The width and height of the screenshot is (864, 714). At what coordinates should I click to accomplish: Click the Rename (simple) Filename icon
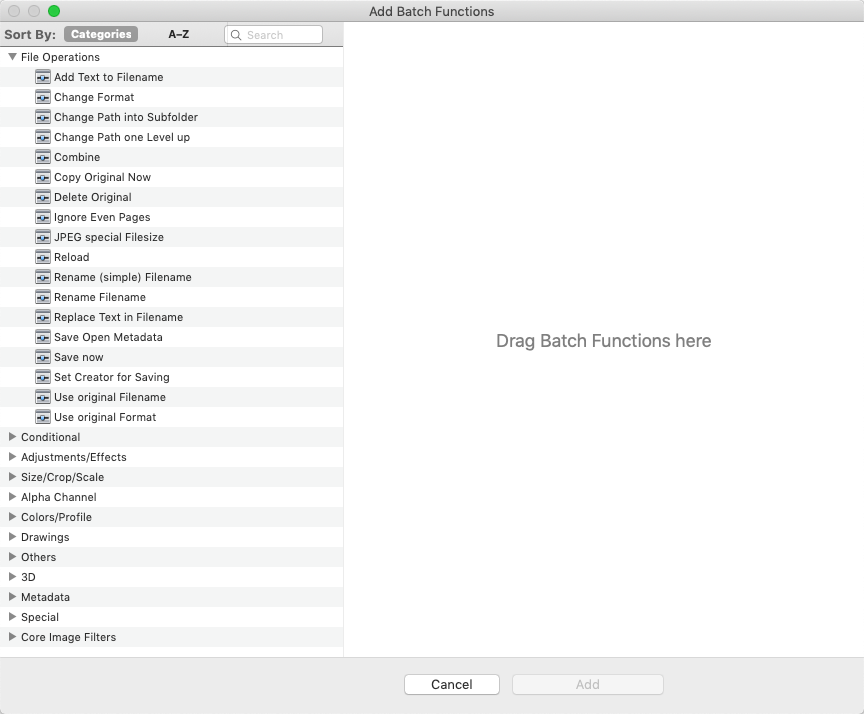pos(42,277)
